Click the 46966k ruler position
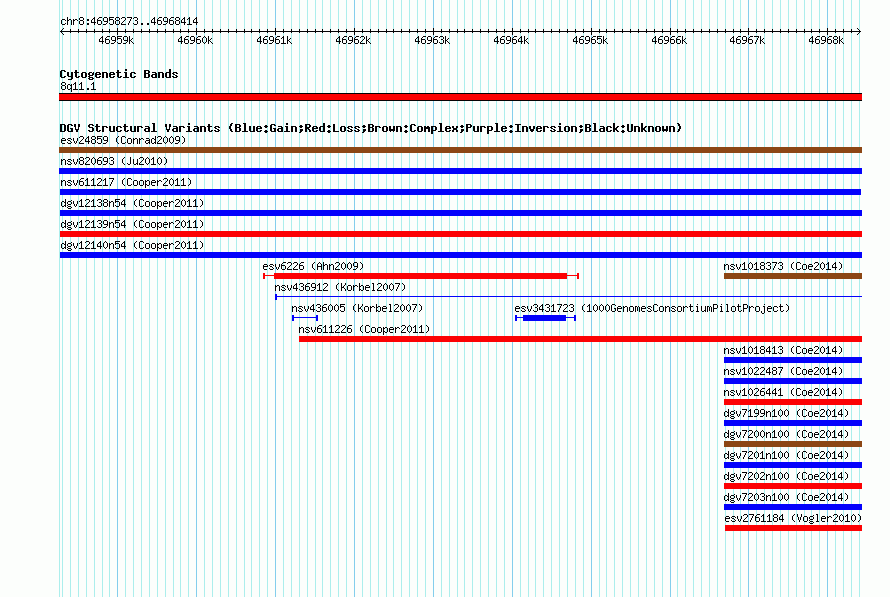The height and width of the screenshot is (597, 890). pyautogui.click(x=669, y=40)
